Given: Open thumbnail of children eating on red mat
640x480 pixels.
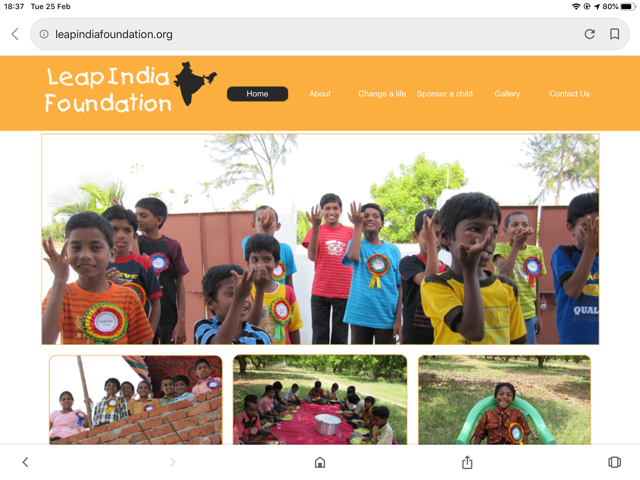Looking at the screenshot, I should (320, 400).
